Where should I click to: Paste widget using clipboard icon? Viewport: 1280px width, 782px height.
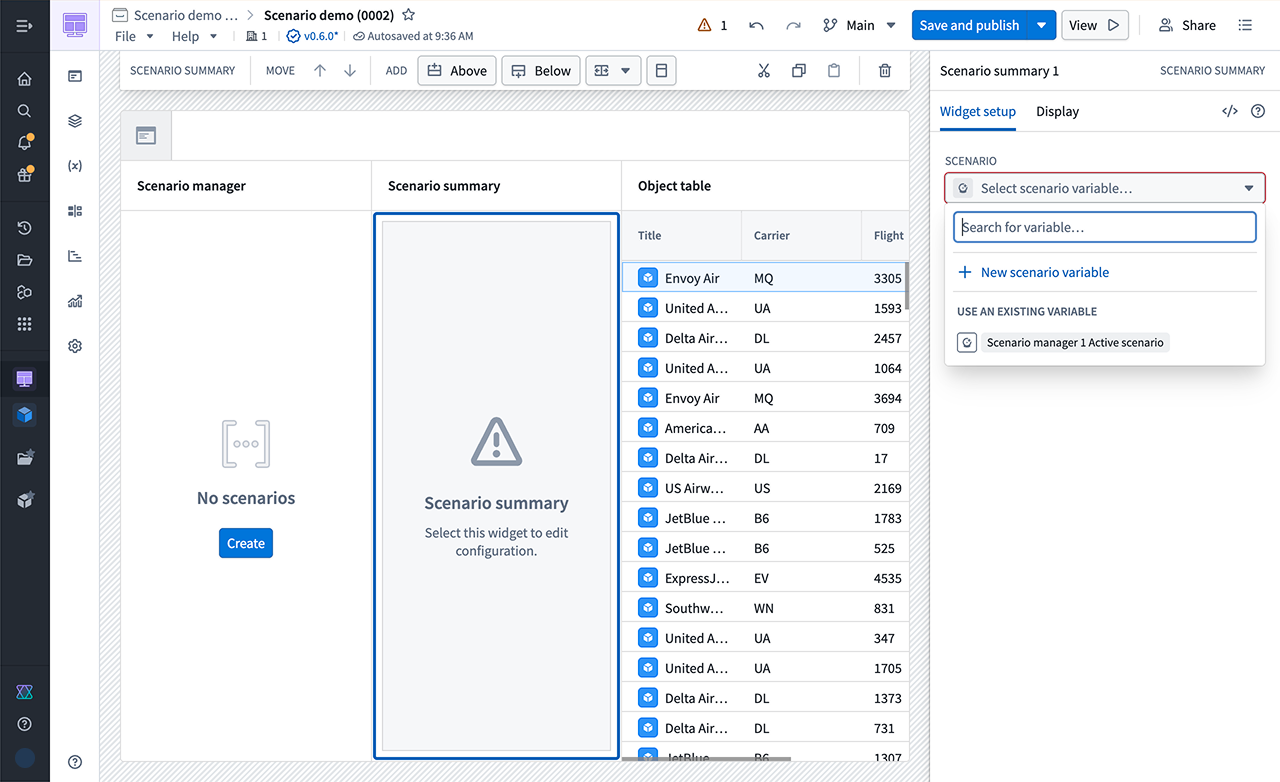click(834, 71)
